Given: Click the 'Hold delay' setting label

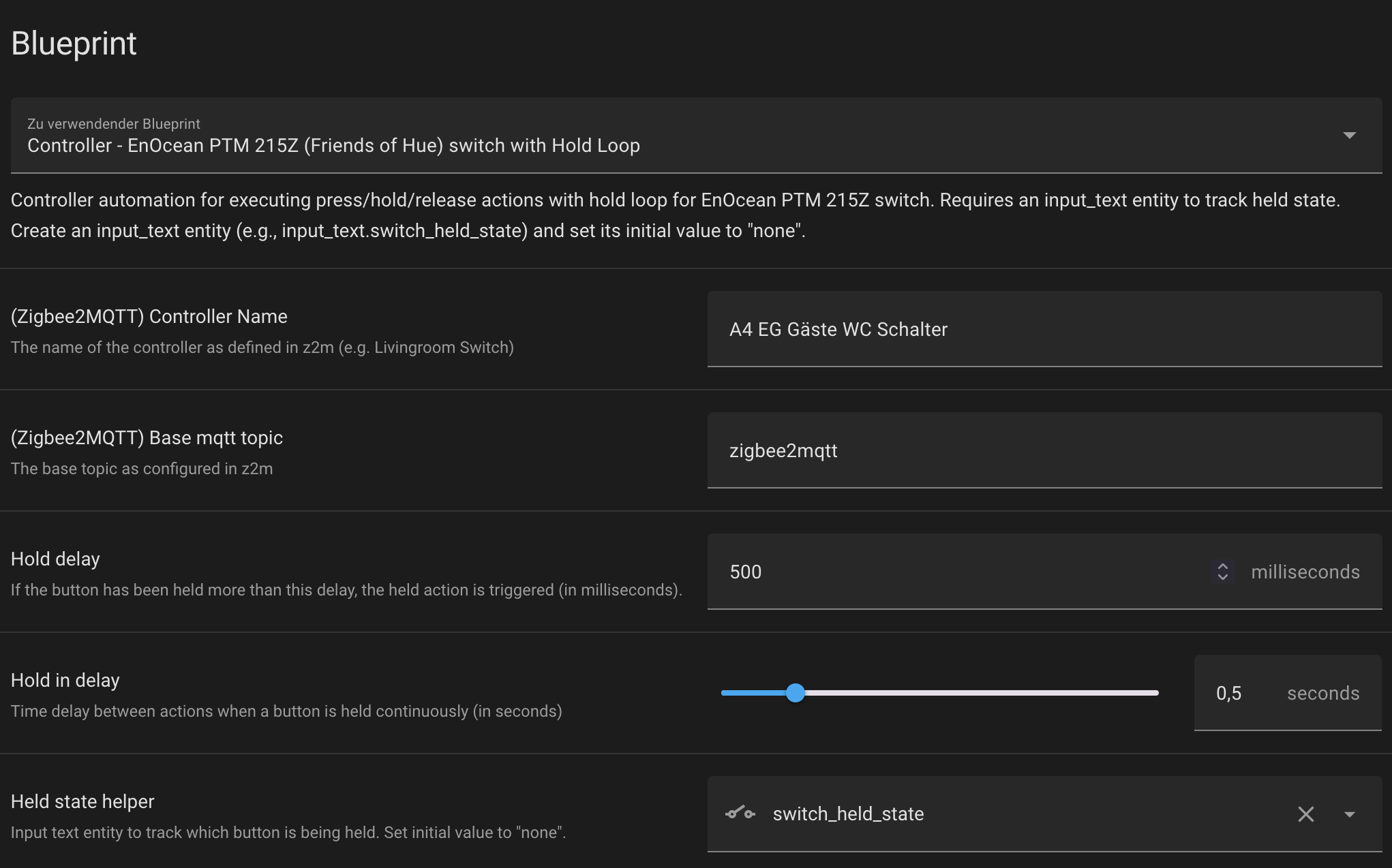Looking at the screenshot, I should [55, 559].
